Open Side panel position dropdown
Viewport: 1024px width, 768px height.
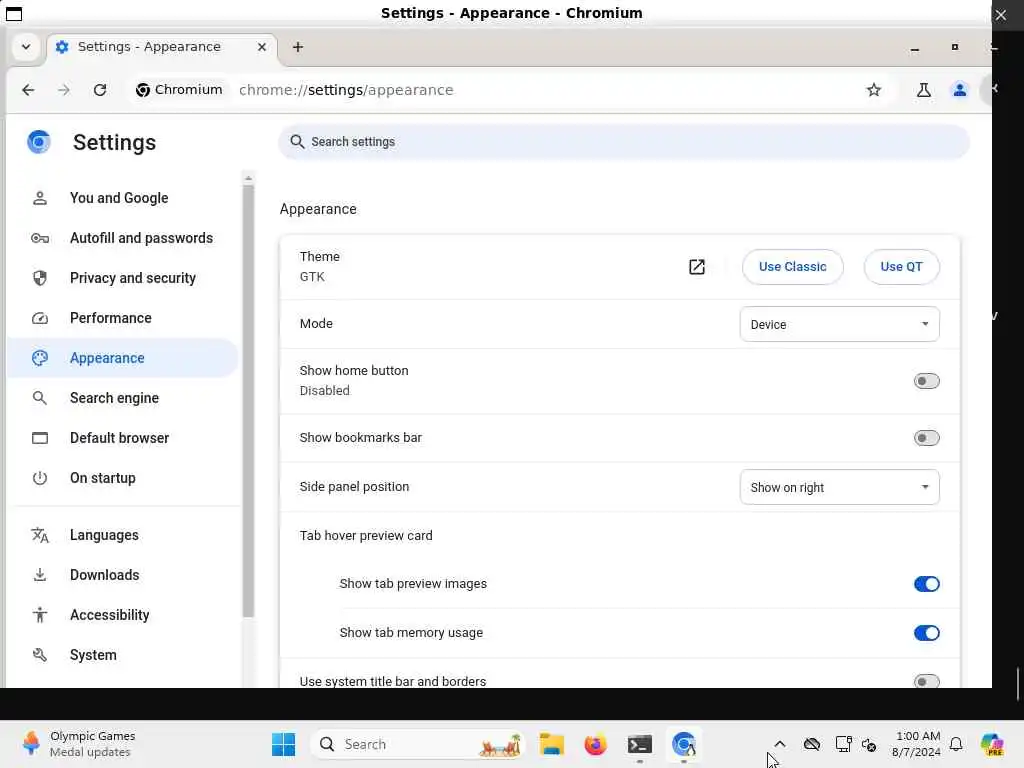[x=839, y=487]
